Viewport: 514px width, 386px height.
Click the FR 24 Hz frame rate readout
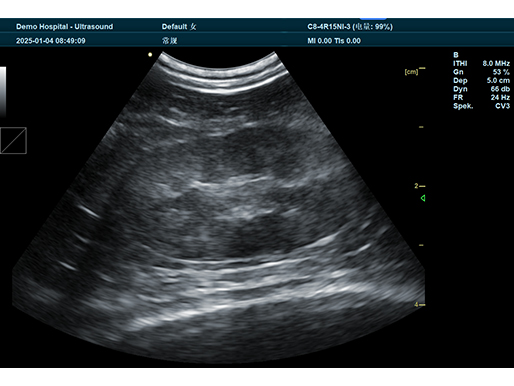(481, 97)
